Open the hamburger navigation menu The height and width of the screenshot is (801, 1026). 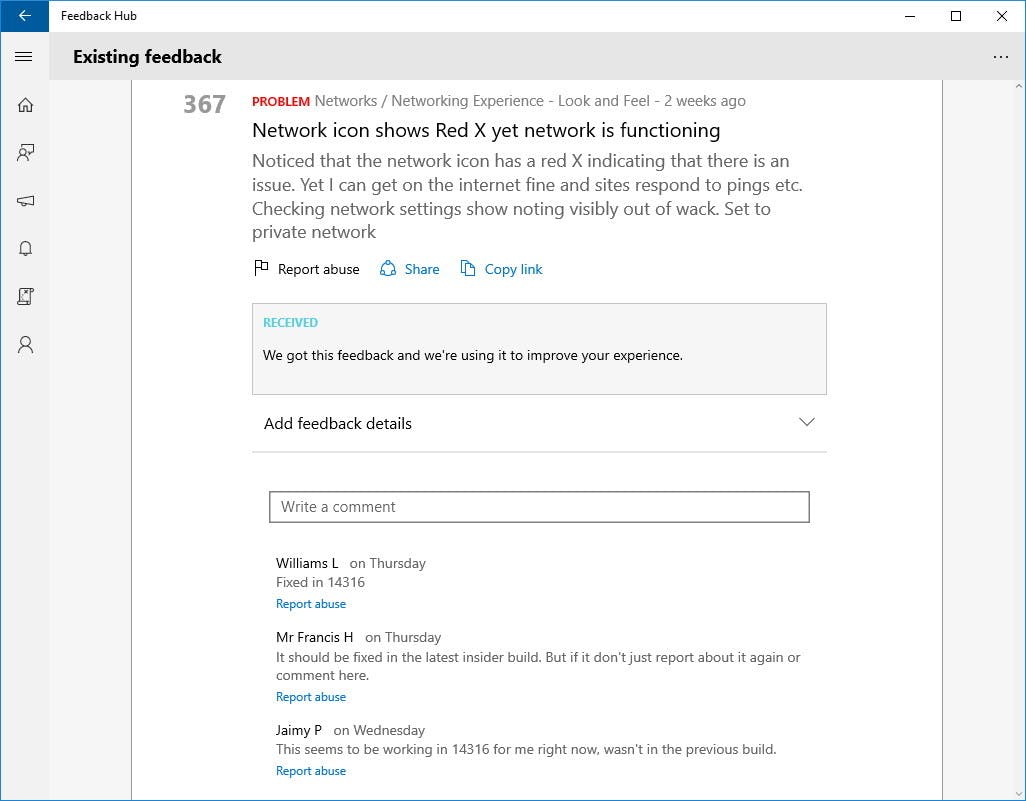[x=24, y=57]
